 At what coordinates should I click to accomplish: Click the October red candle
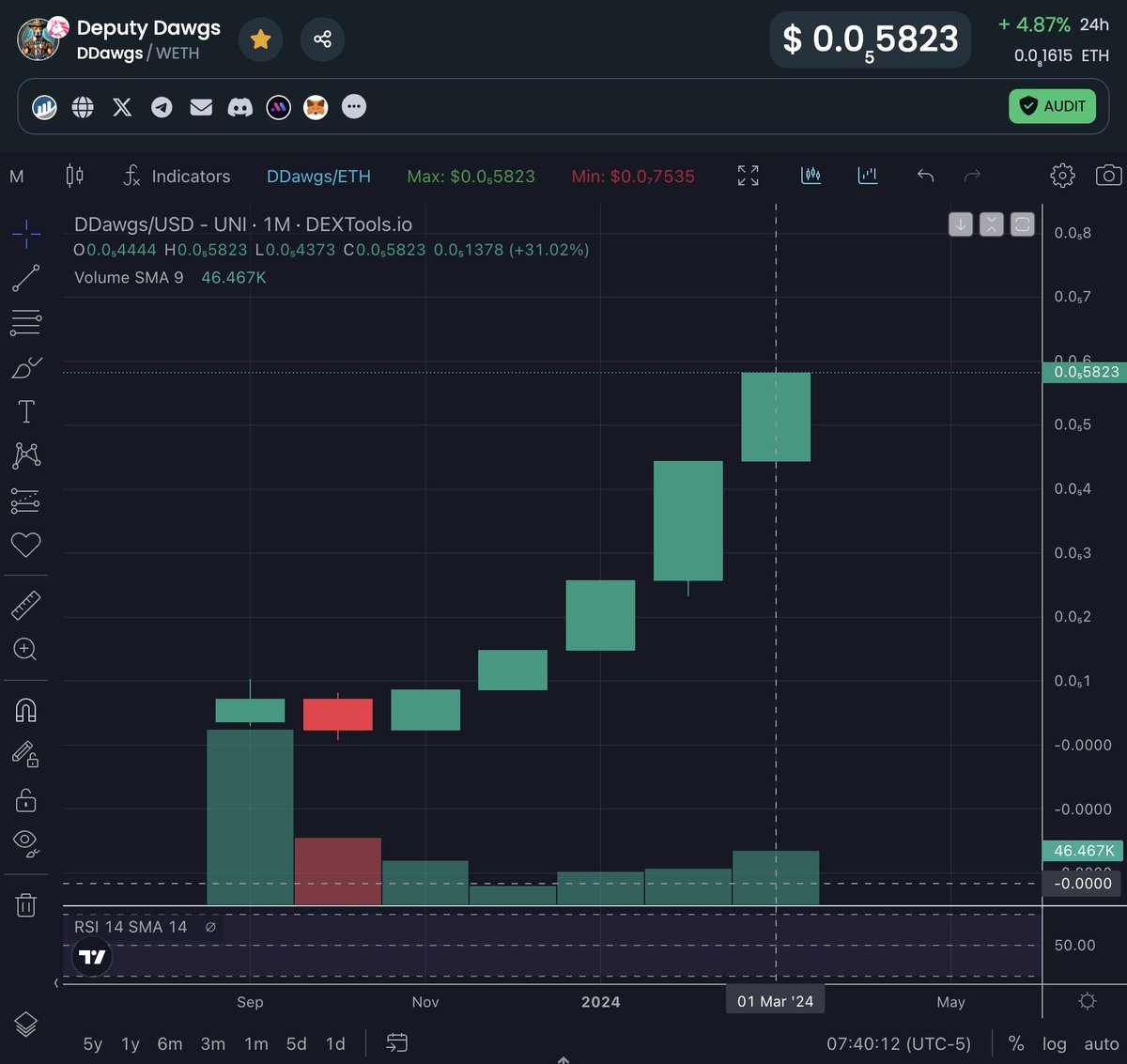pos(338,714)
